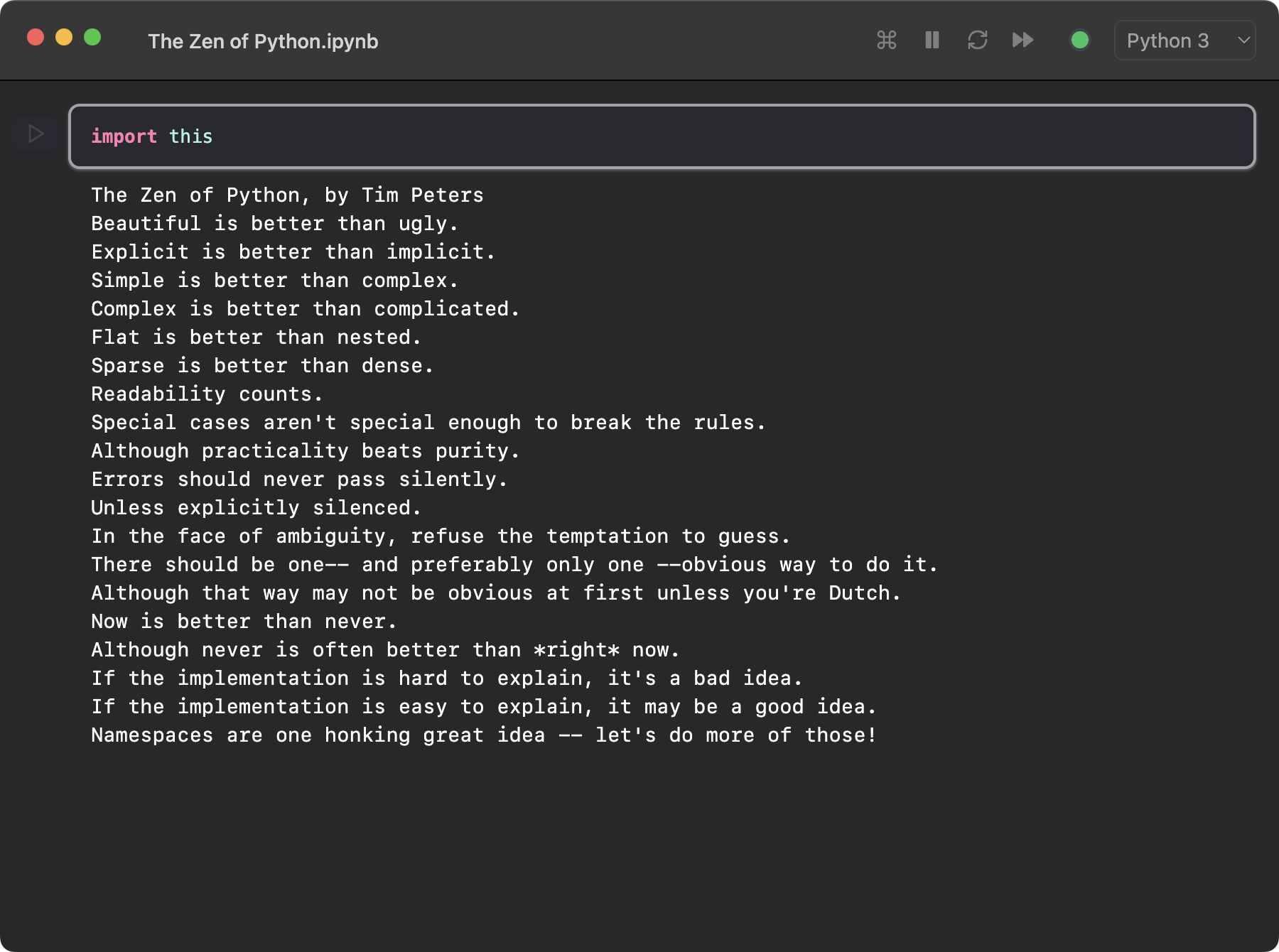This screenshot has width=1279, height=952.
Task: Click the green fullscreen window button
Action: (92, 37)
